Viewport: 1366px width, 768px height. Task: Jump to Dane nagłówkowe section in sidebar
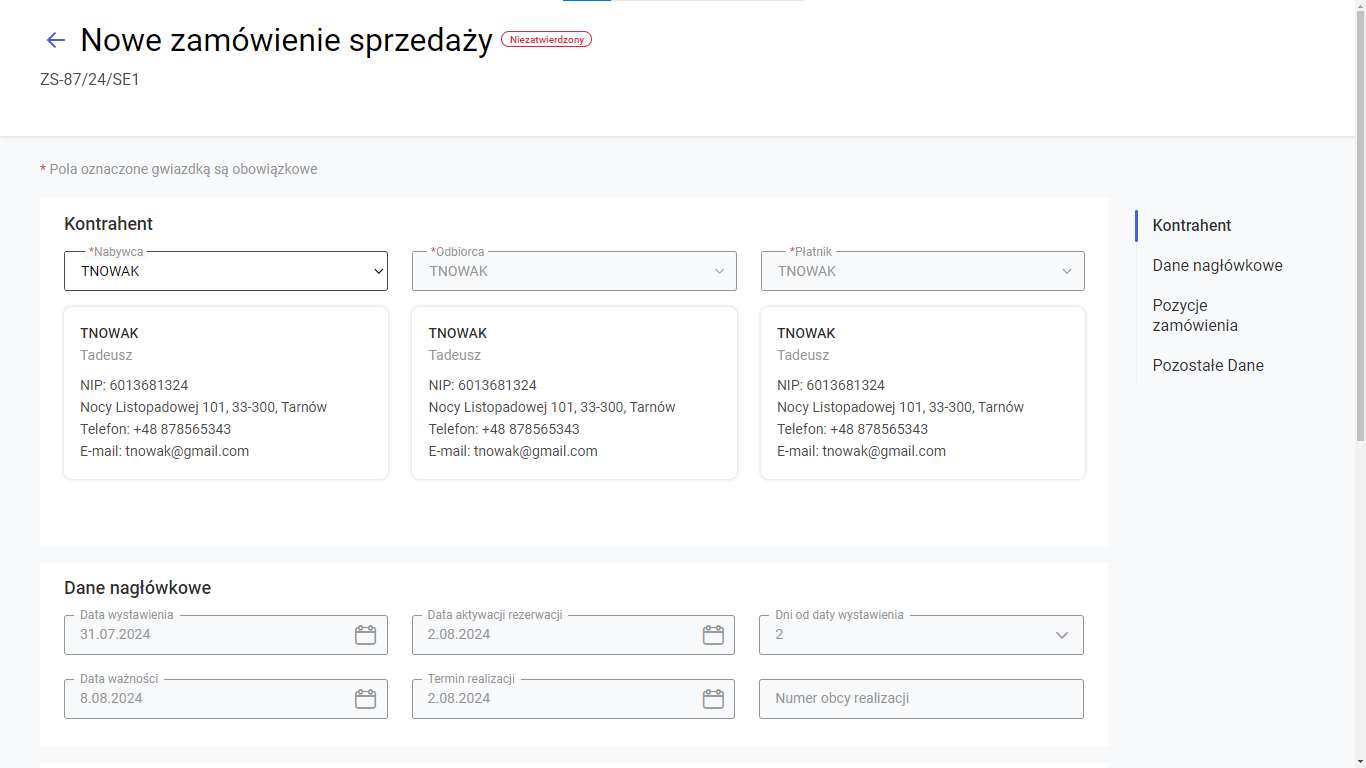1217,266
